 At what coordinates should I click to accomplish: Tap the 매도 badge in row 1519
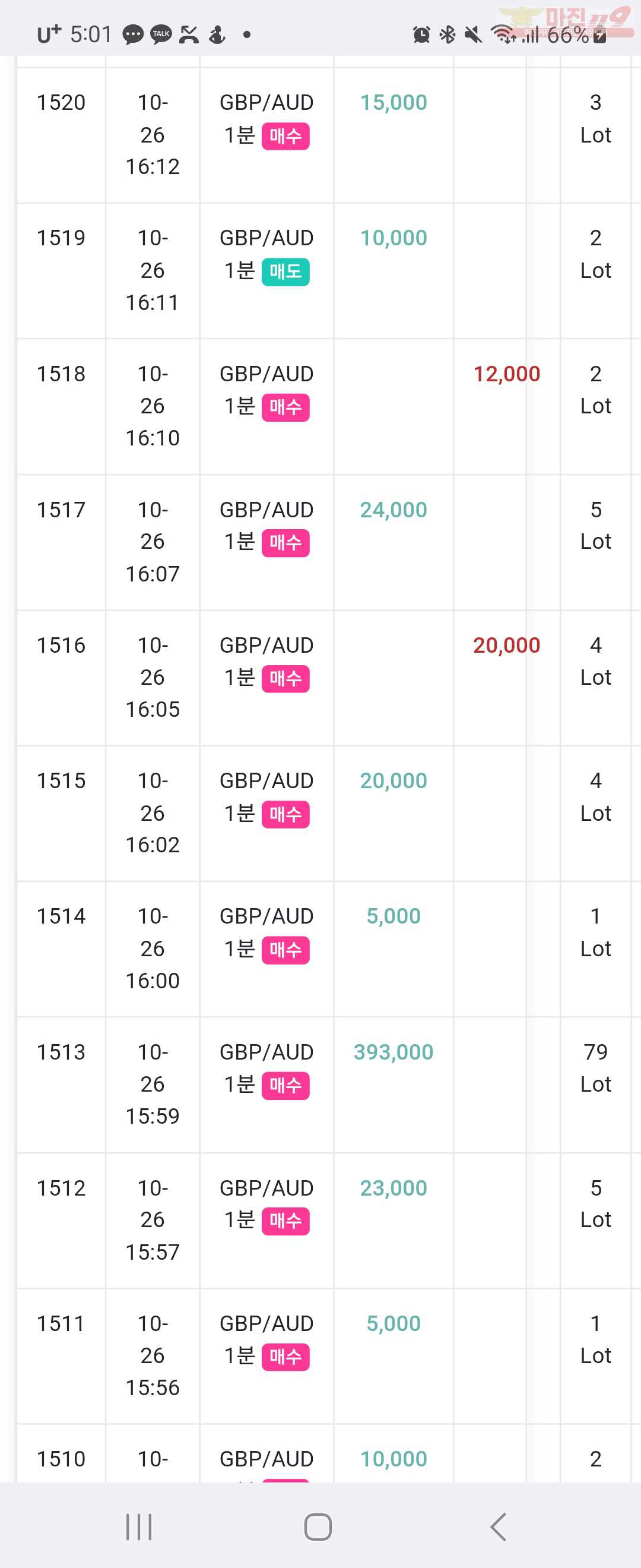(285, 271)
